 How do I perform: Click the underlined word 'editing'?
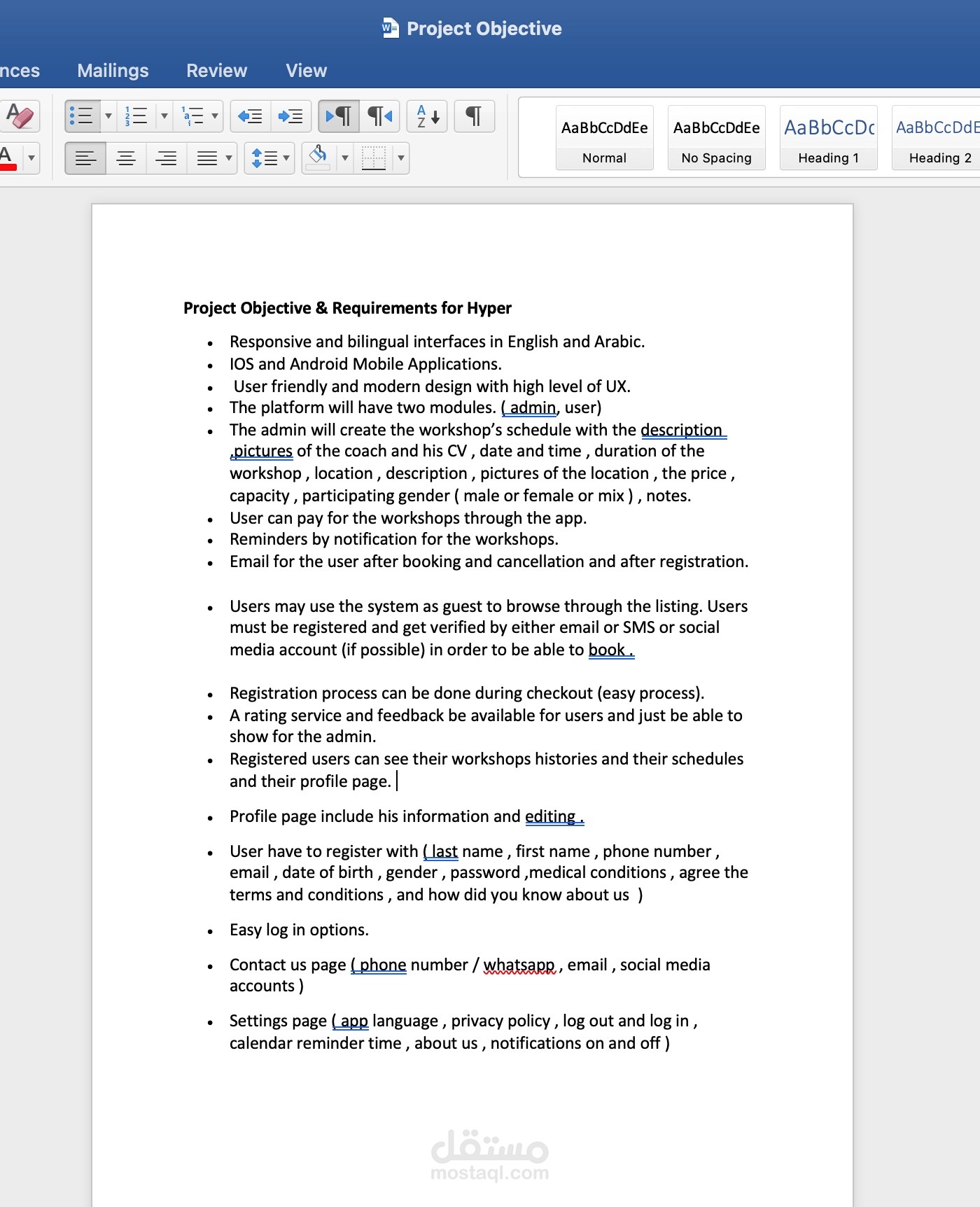[x=550, y=816]
